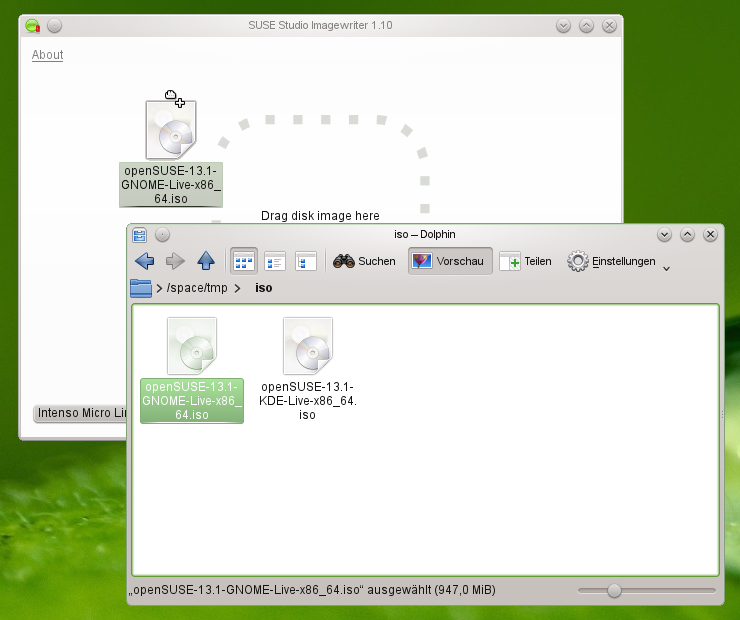The width and height of the screenshot is (740, 620).
Task: Select openSUSE-13.1-KDE-Live ISO file icon
Action: [308, 346]
